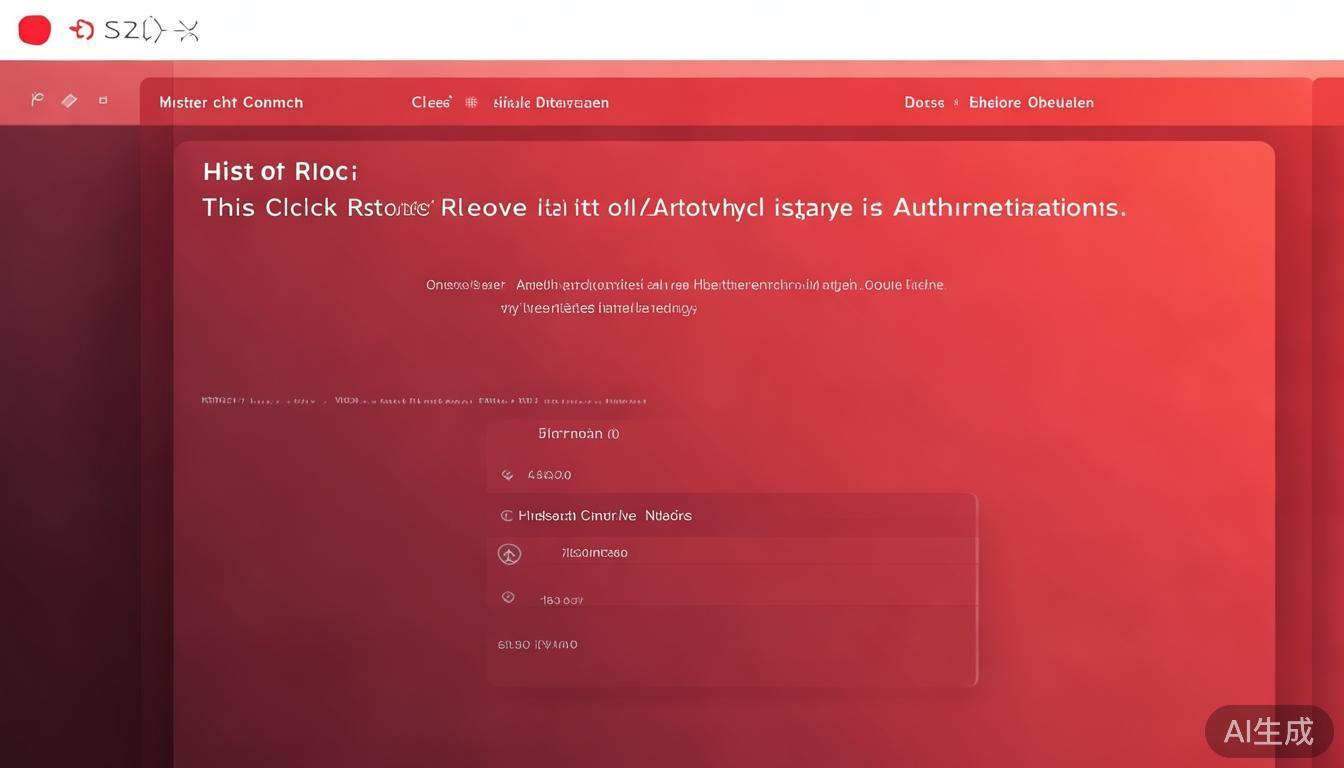Click the icon left of 'A8Q0.0' row

(x=507, y=475)
